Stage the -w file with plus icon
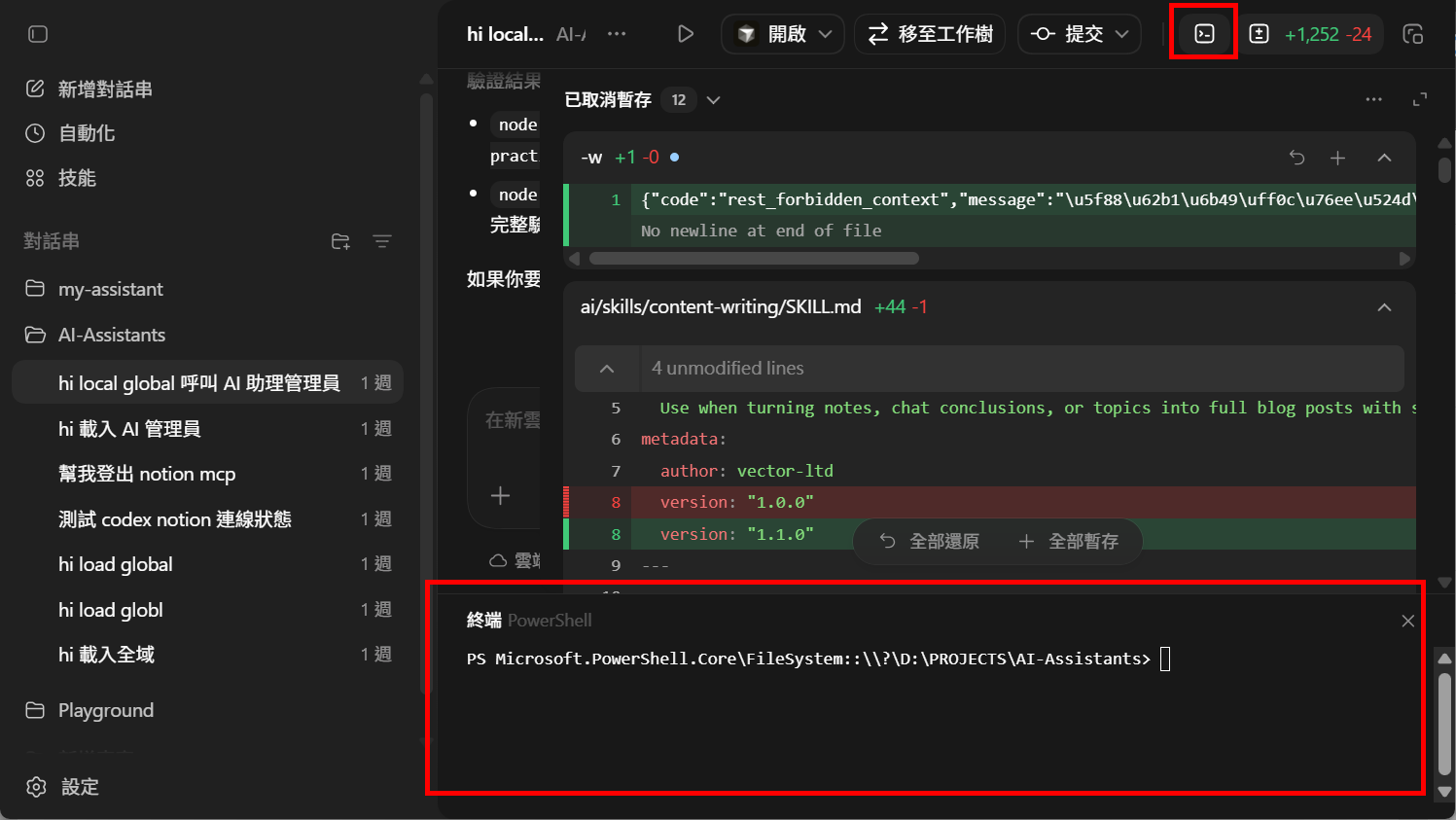 (x=1338, y=158)
